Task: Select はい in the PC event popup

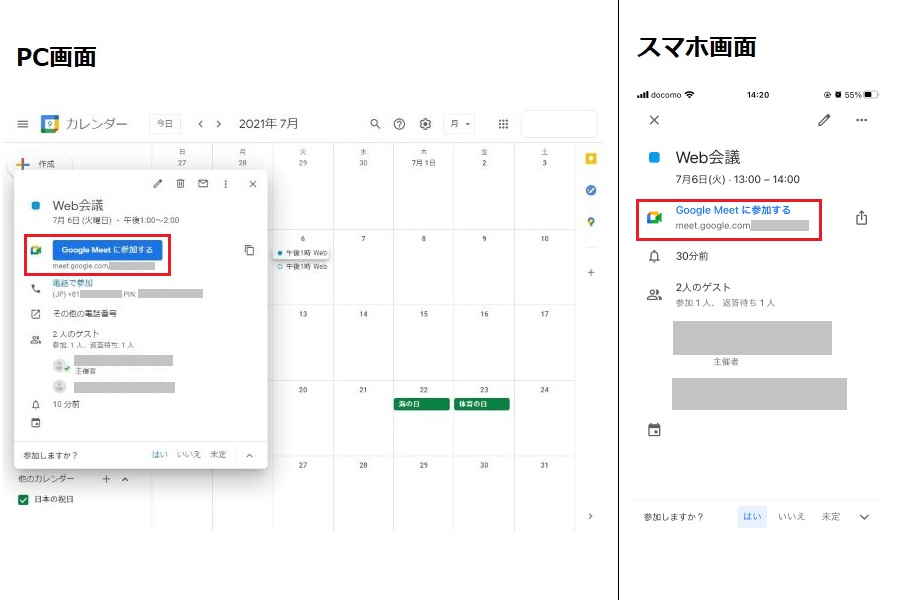Action: point(160,454)
